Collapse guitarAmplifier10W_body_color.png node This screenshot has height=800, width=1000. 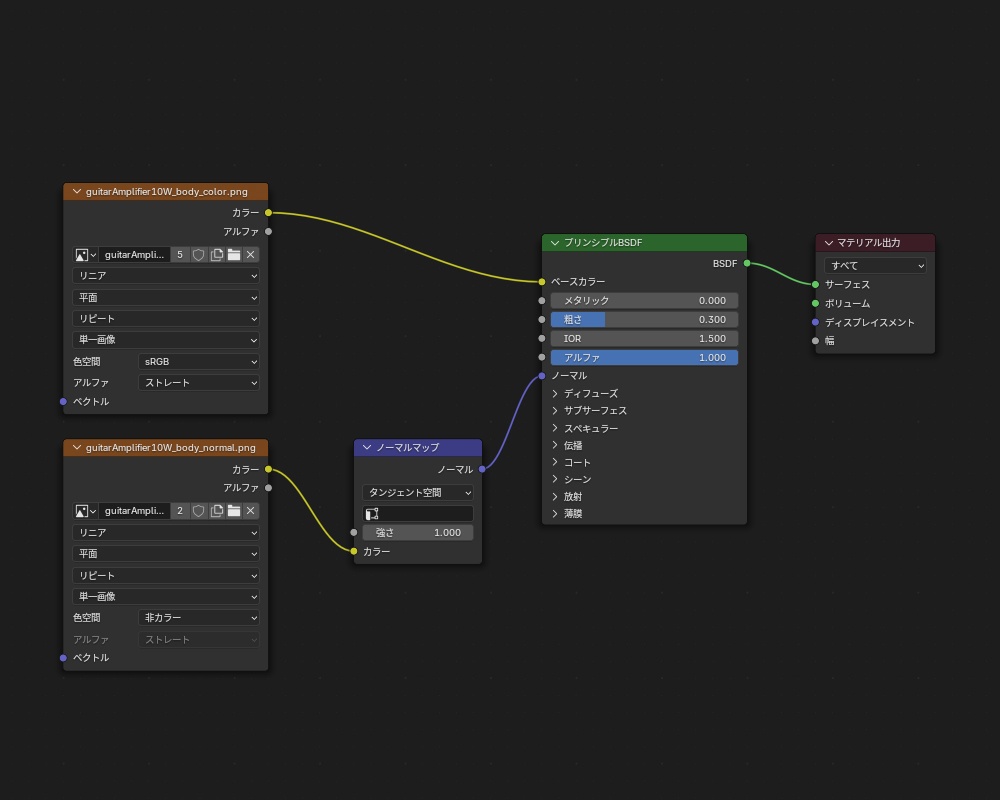(x=77, y=191)
